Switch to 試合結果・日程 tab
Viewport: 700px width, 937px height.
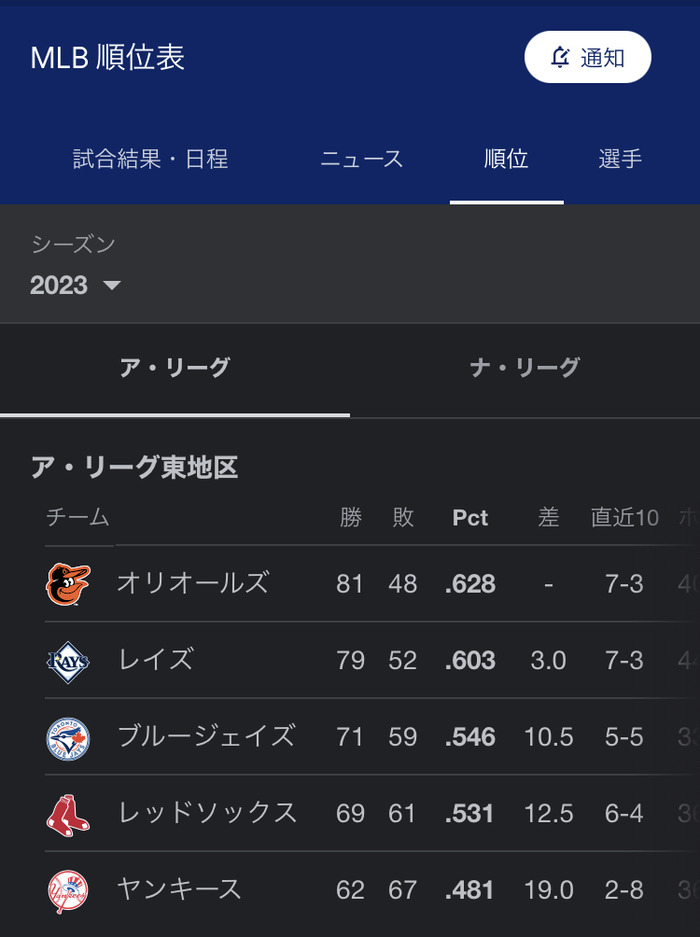pyautogui.click(x=151, y=159)
